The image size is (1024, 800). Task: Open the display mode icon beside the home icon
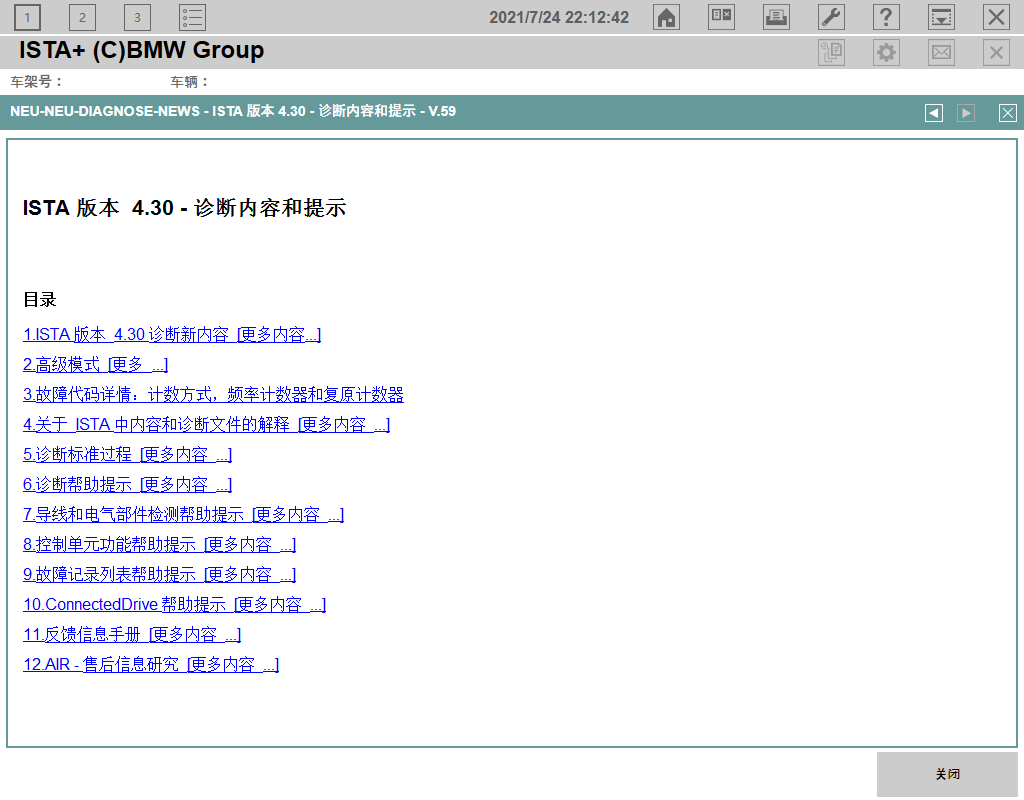pos(721,17)
